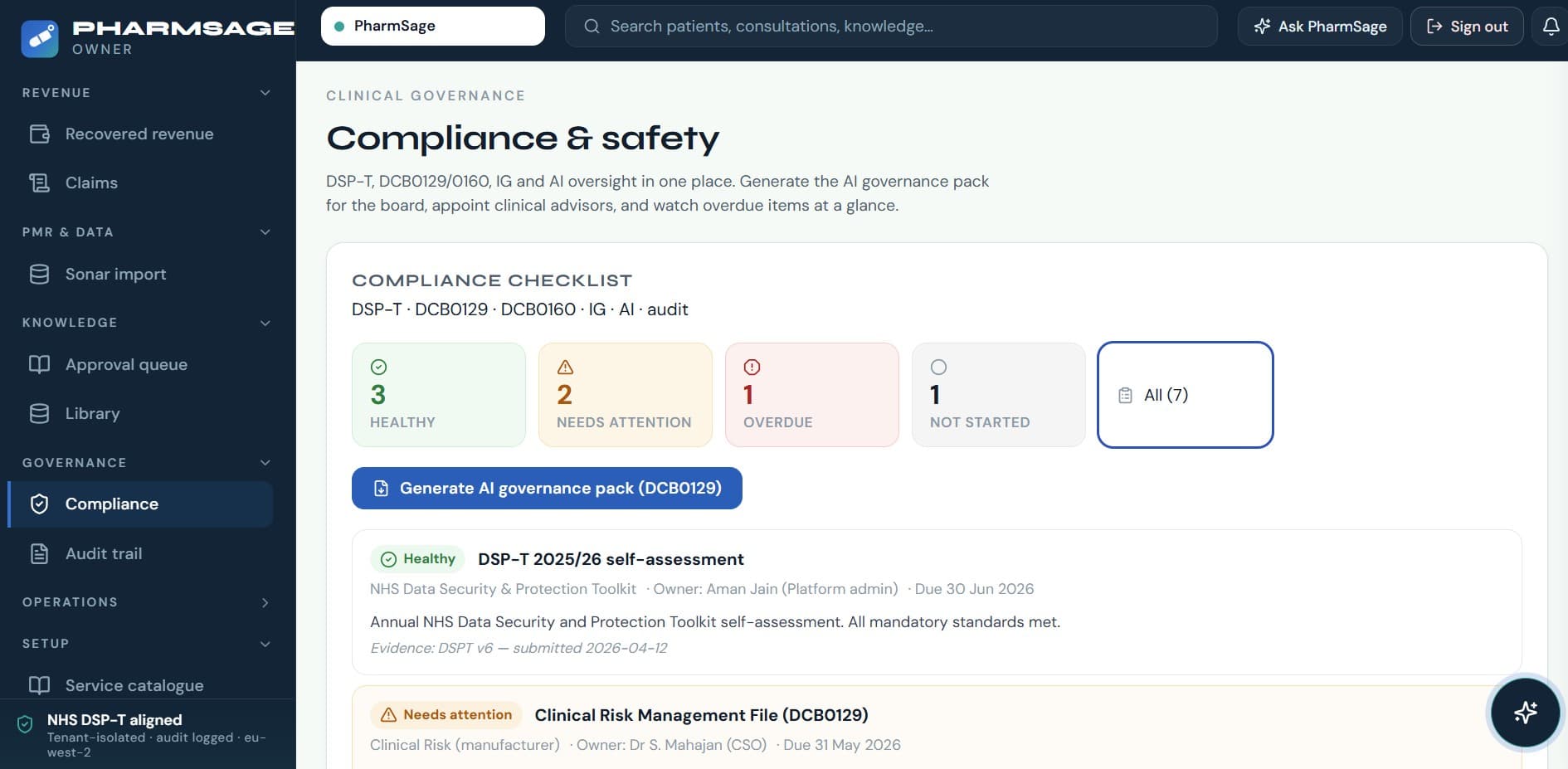This screenshot has height=769, width=1568.
Task: Show All (7) checklist items
Action: tap(1186, 395)
